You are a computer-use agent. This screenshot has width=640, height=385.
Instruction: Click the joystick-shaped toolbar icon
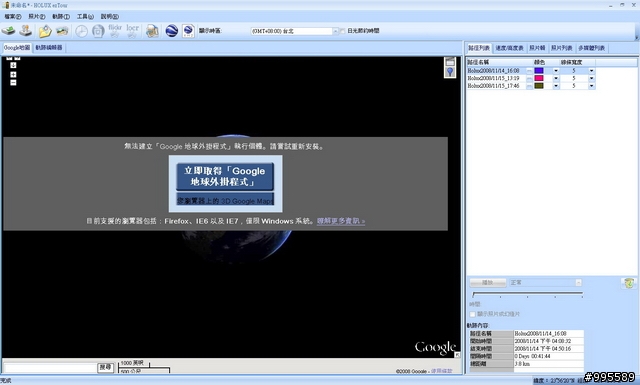[x=26, y=31]
